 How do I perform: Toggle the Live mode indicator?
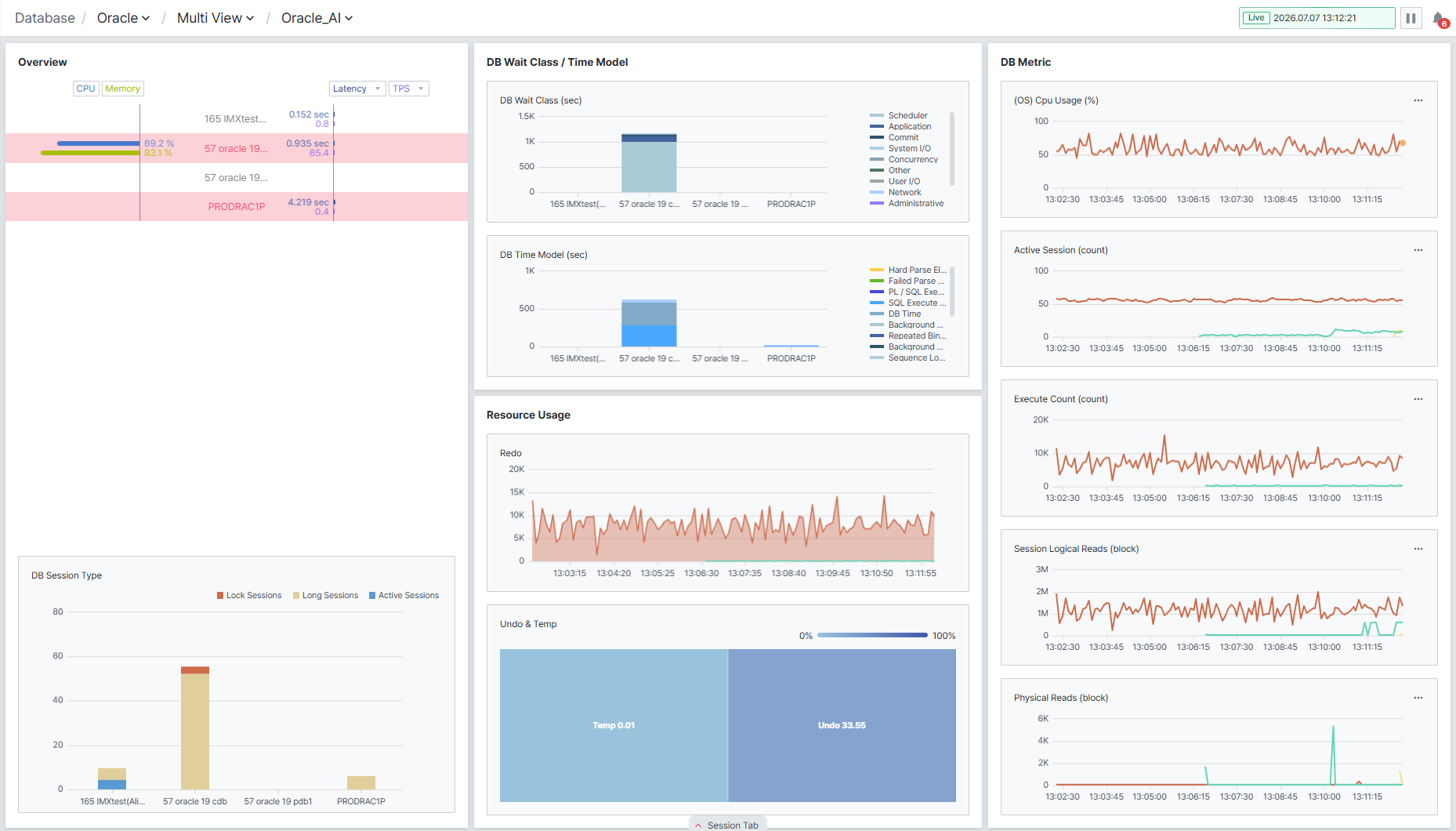1256,18
